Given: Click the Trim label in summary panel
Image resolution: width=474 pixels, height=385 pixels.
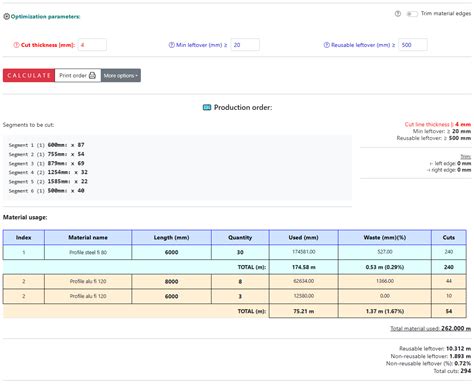Looking at the screenshot, I should coord(466,156).
